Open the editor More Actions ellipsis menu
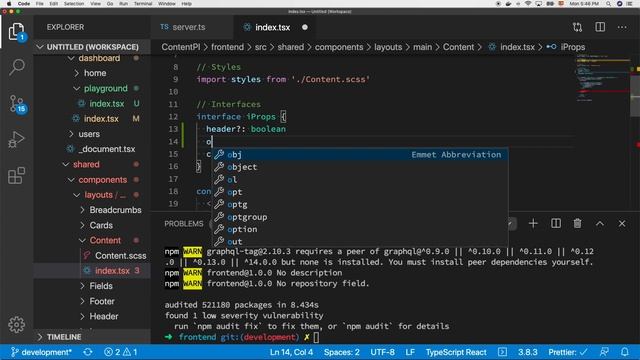640x360 pixels. tap(622, 27)
